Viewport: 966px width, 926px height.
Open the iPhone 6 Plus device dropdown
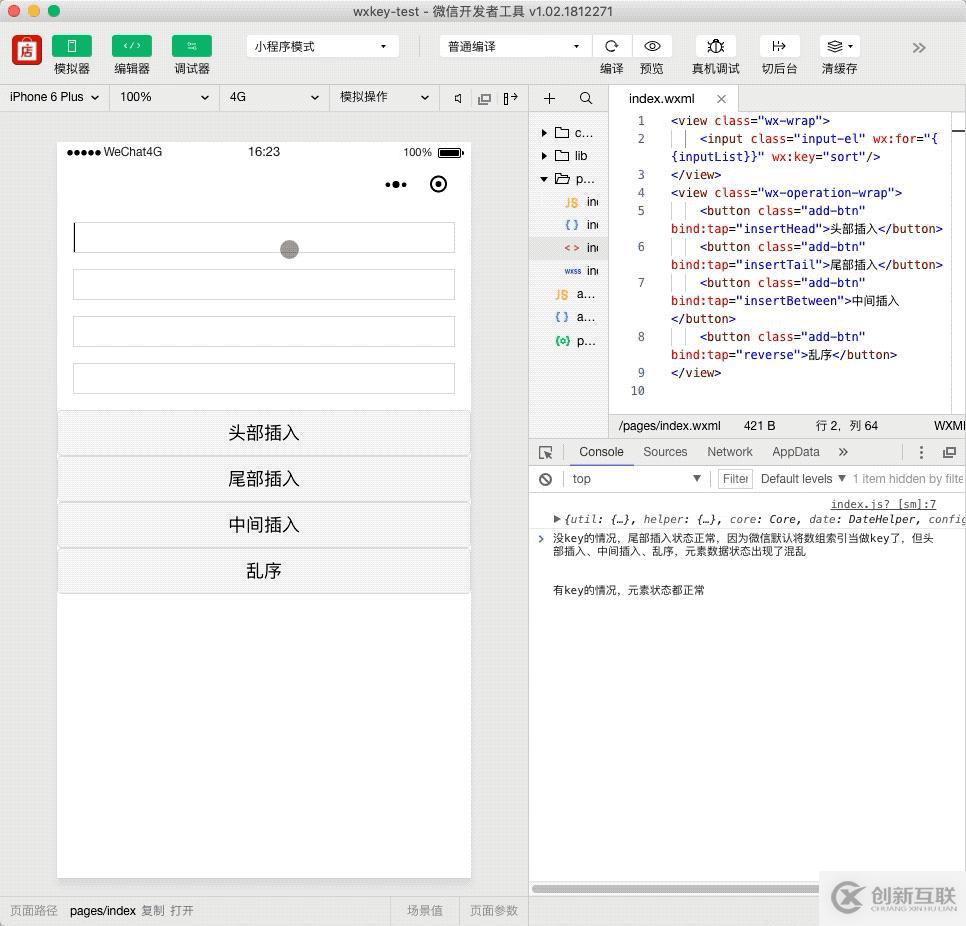(54, 97)
